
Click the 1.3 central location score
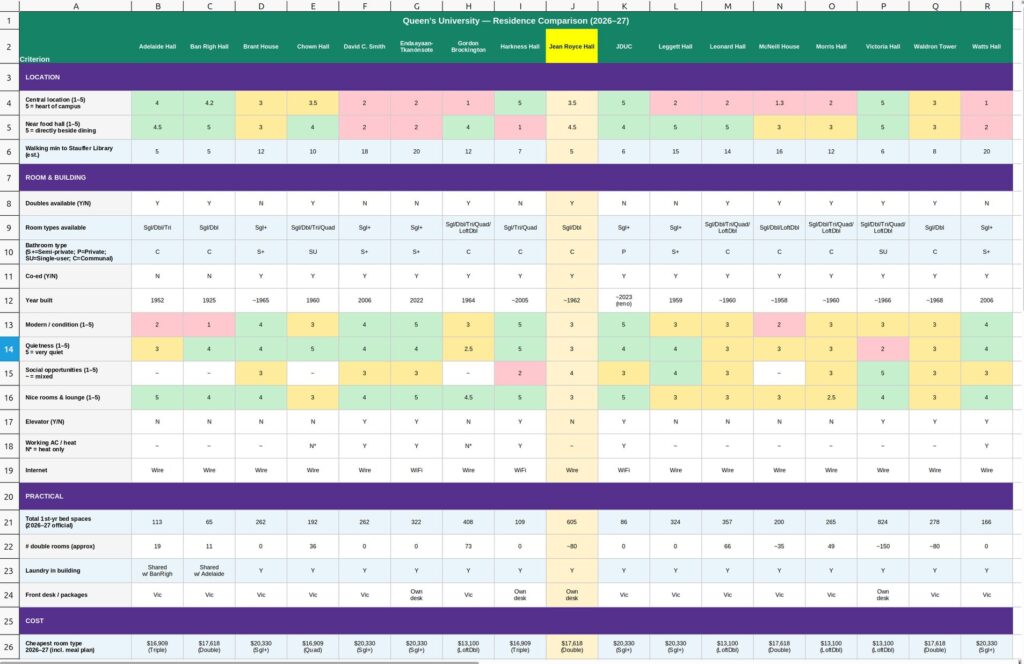779,103
